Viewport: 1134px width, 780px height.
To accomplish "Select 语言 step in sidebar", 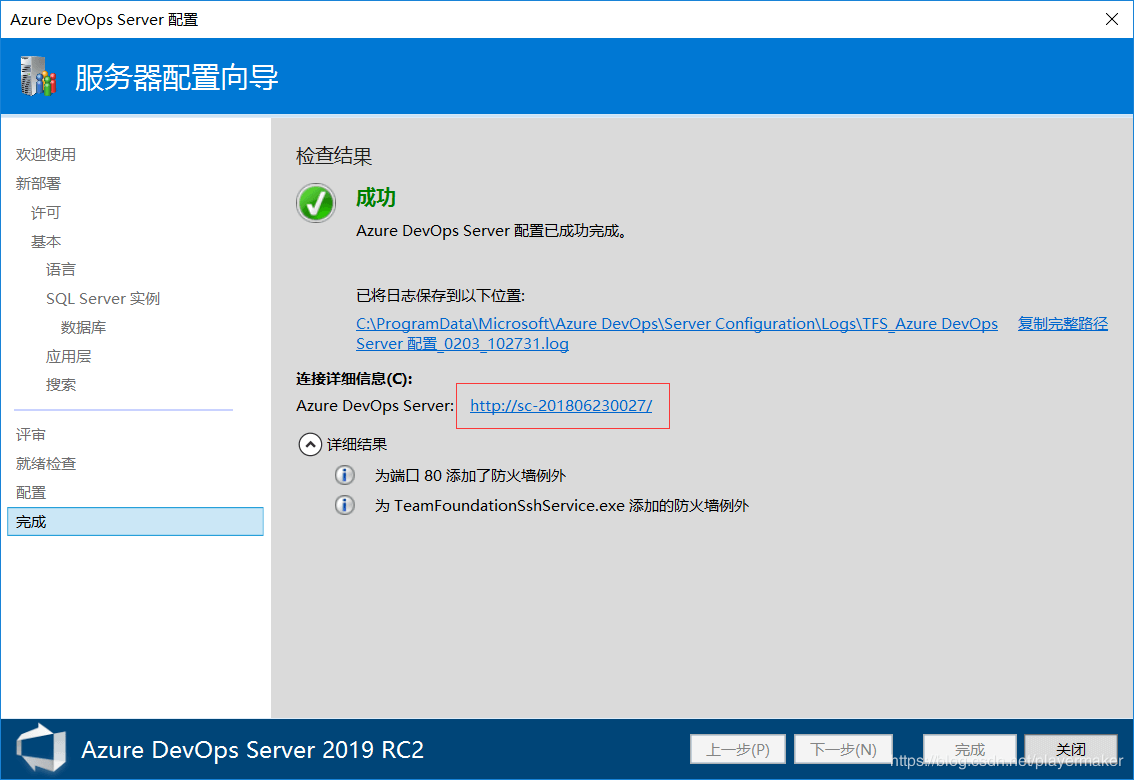I will [x=61, y=270].
